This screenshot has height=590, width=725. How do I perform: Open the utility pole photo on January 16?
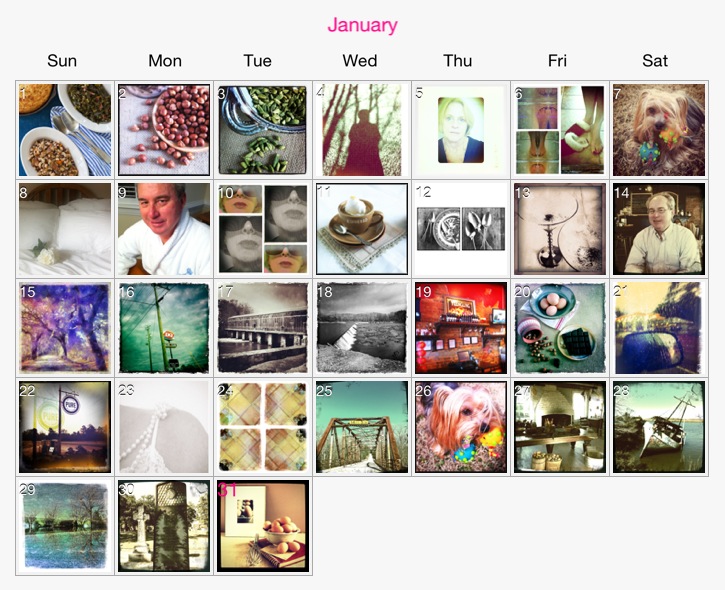(x=164, y=328)
